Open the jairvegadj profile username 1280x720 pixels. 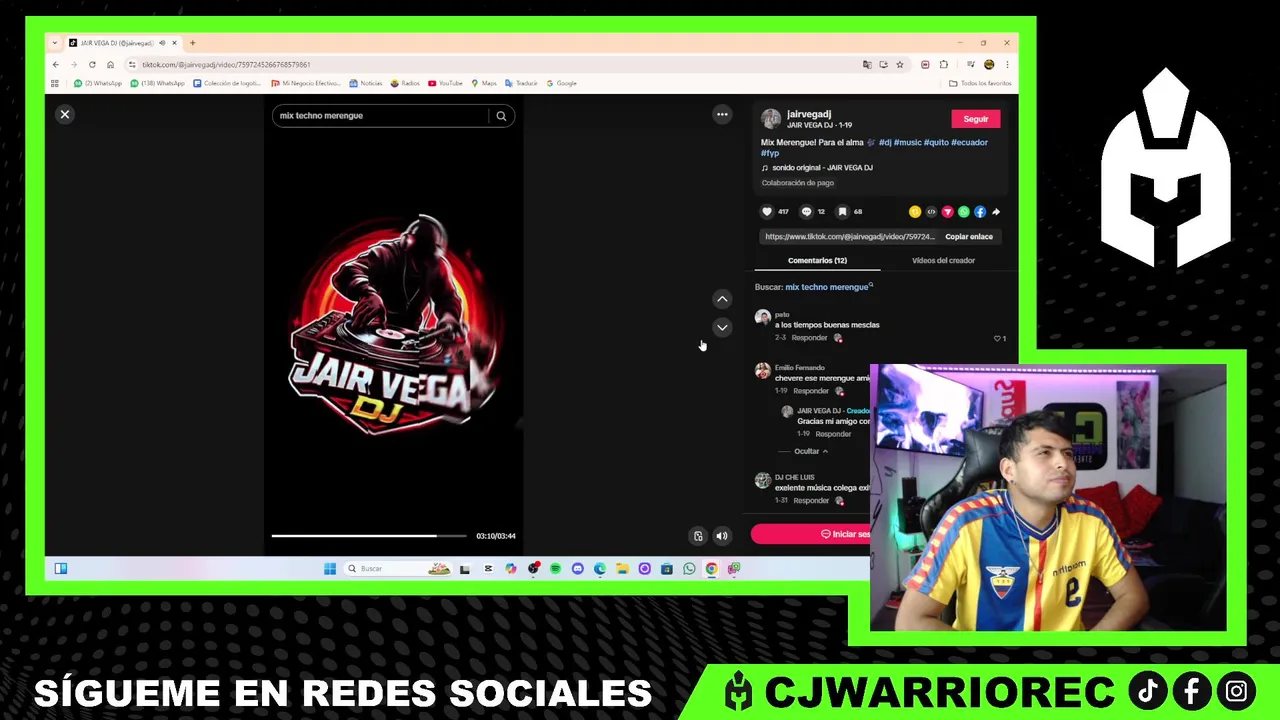(x=809, y=114)
